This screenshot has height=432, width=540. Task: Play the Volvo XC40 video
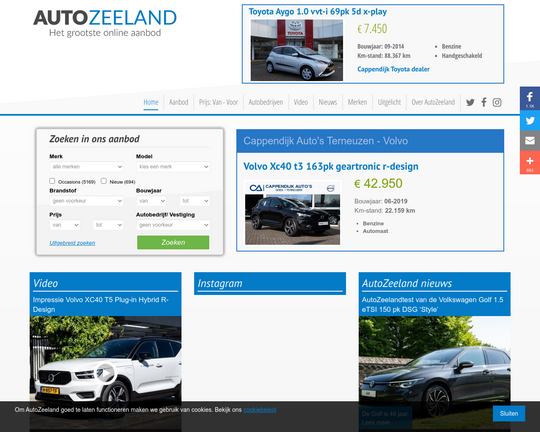[105, 373]
